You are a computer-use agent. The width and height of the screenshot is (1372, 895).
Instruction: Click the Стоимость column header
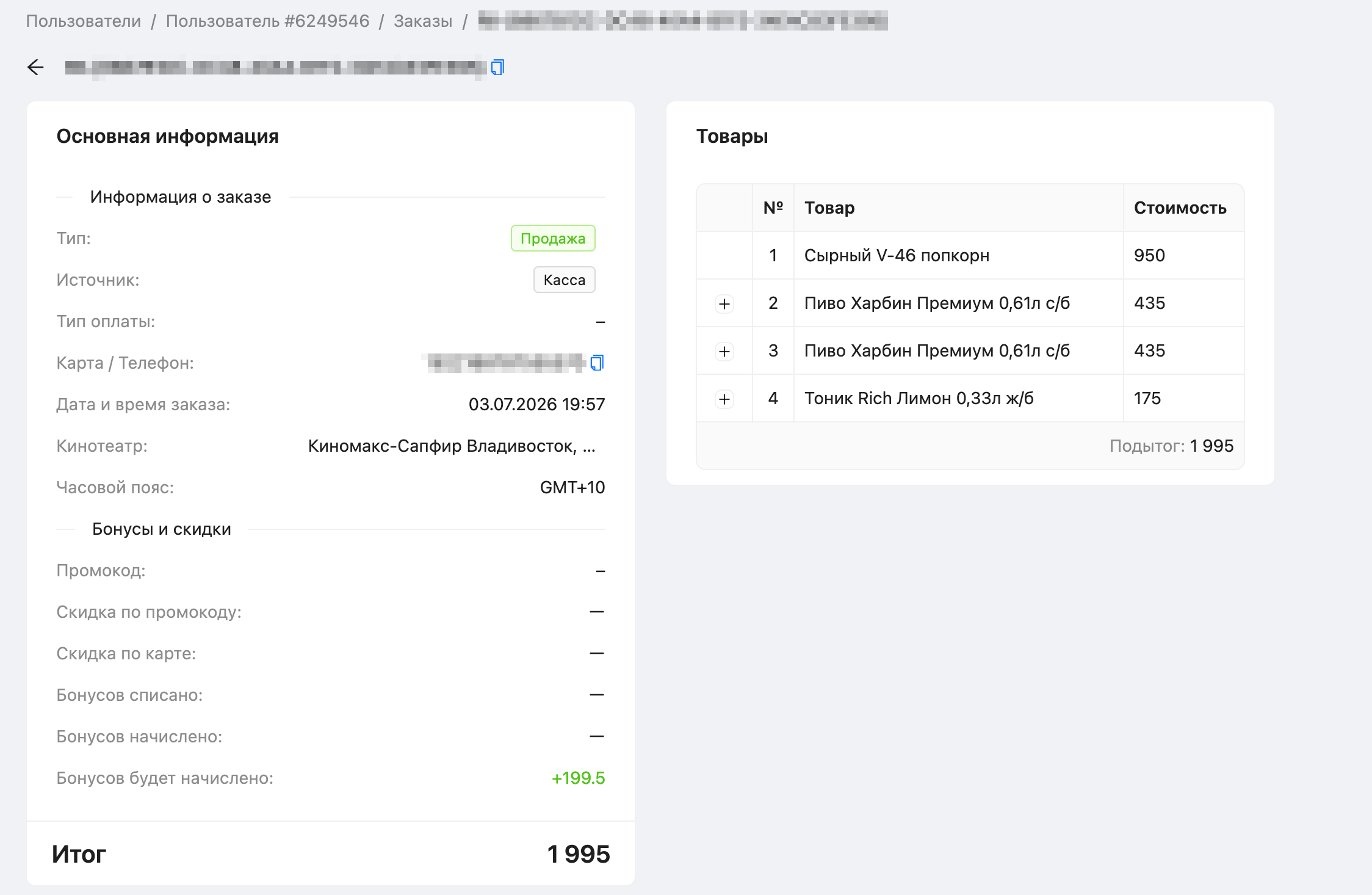(1180, 208)
